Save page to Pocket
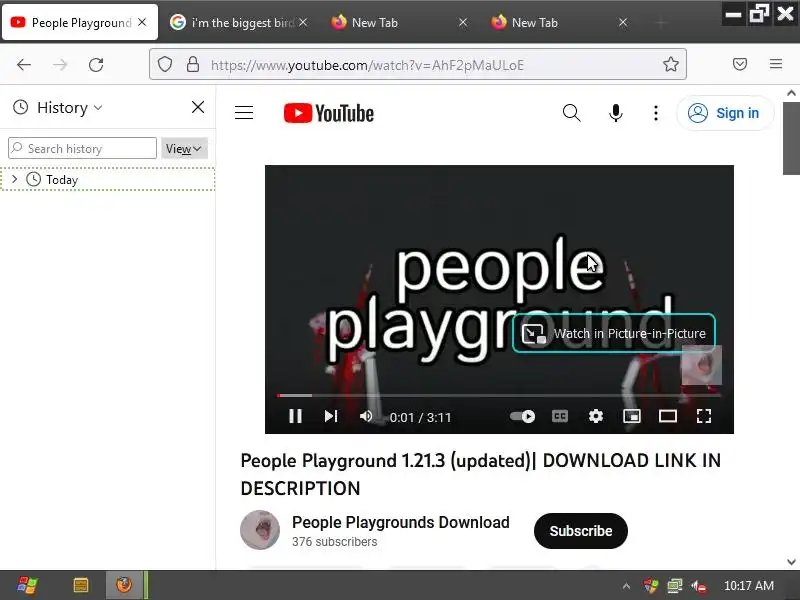 point(740,64)
